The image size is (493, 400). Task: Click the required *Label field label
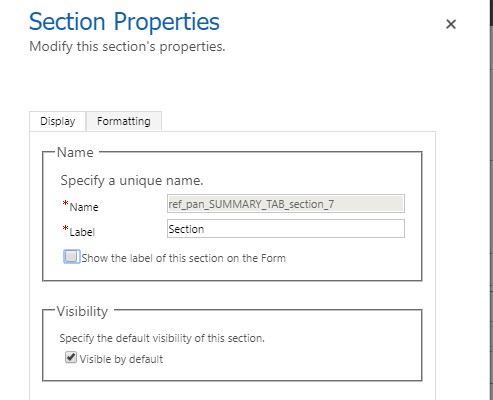(79, 231)
